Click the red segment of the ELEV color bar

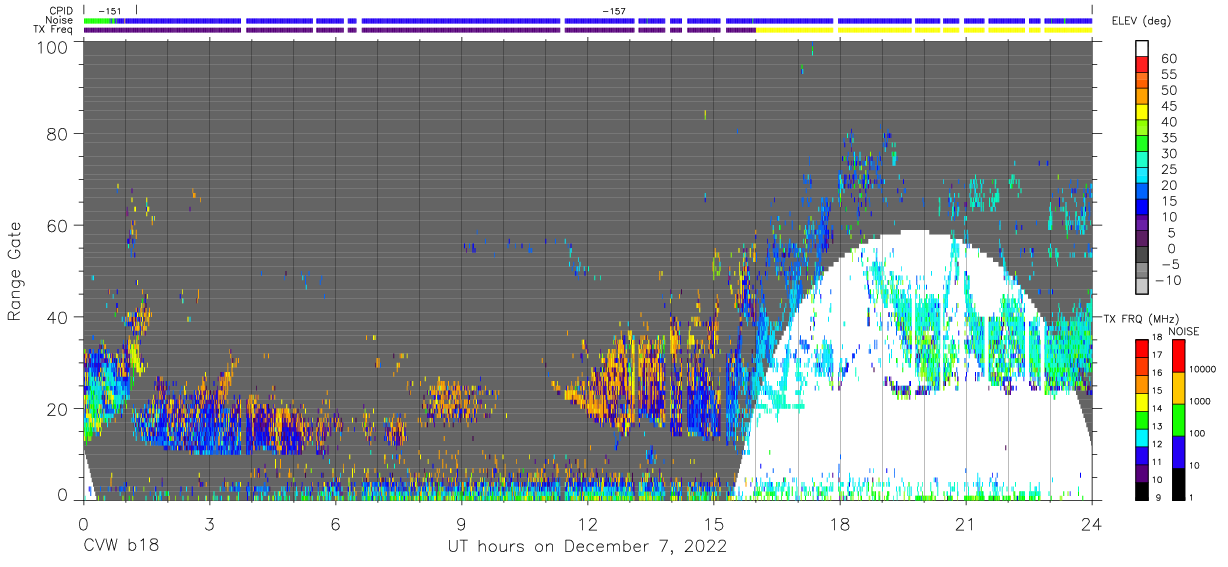click(1141, 65)
